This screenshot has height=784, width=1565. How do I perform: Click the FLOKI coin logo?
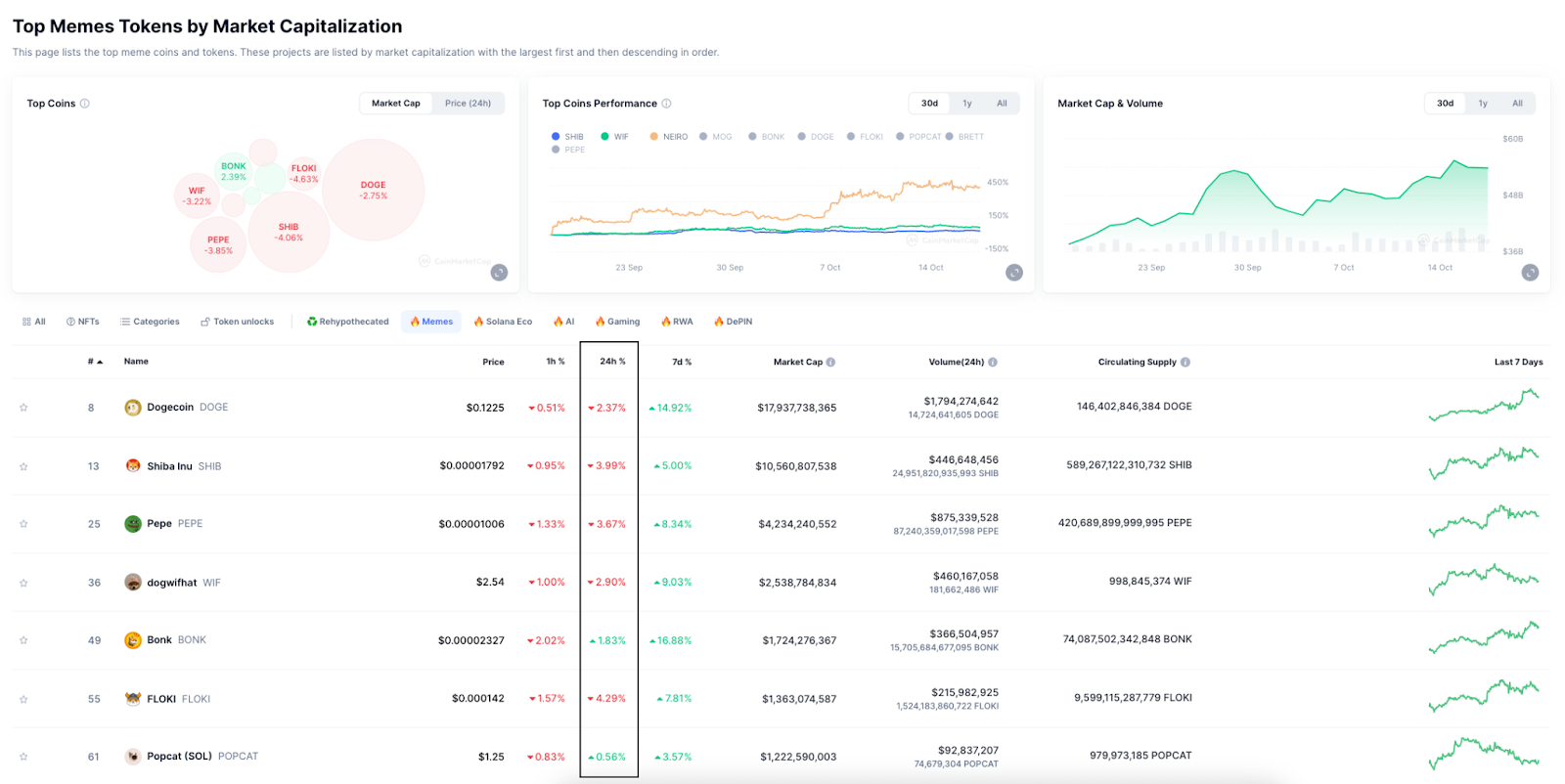coord(133,699)
